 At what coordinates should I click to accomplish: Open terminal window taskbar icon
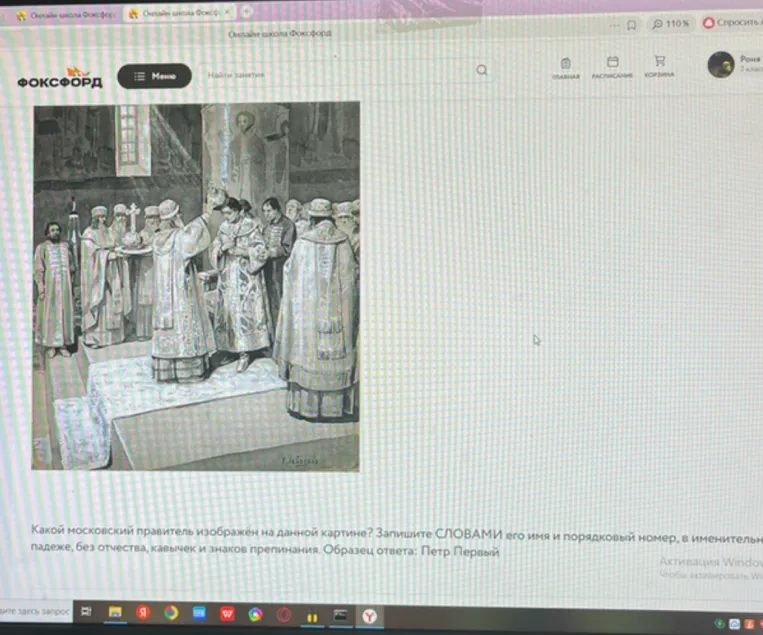(x=341, y=616)
